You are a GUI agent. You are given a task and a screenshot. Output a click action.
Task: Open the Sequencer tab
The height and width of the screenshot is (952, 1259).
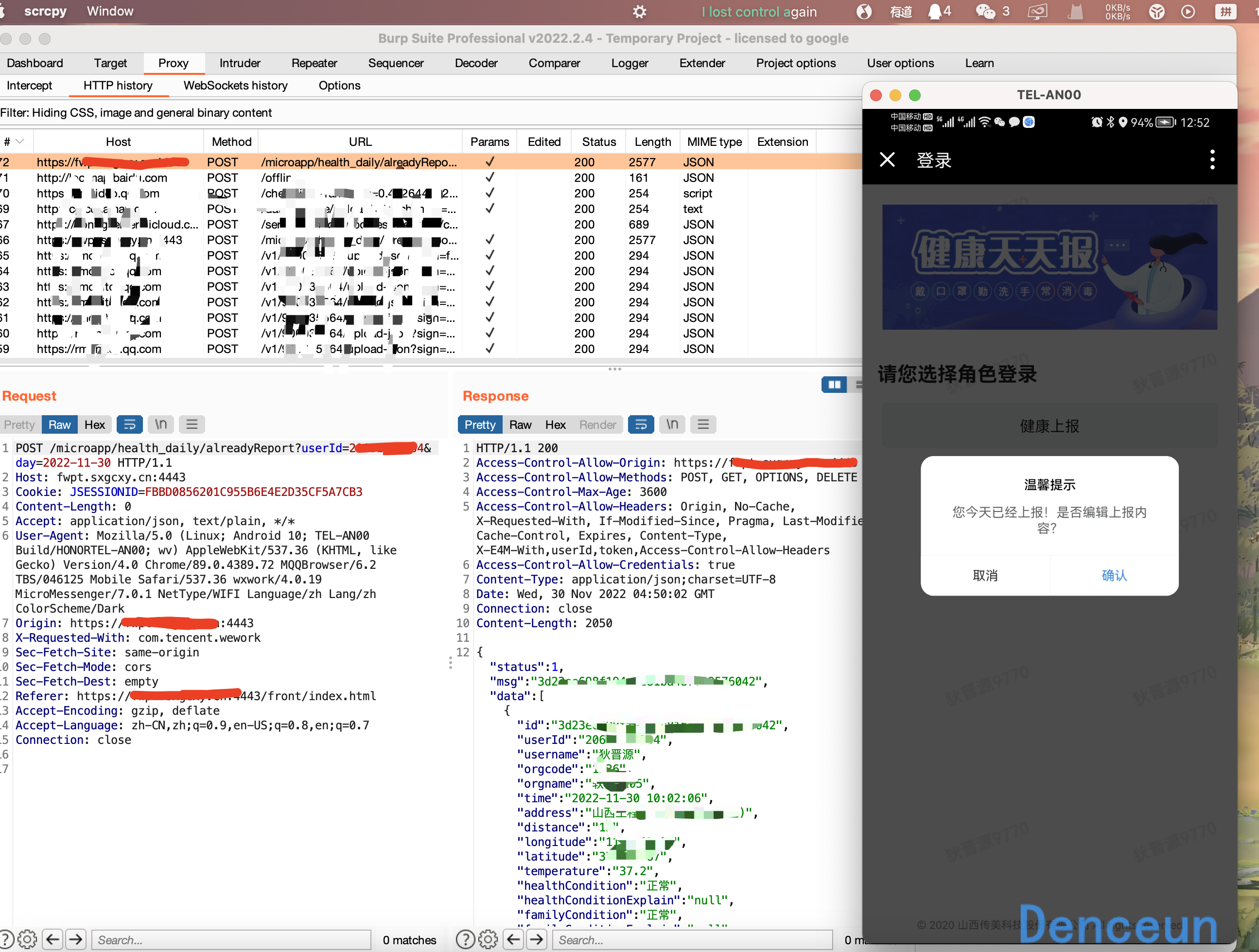click(396, 63)
